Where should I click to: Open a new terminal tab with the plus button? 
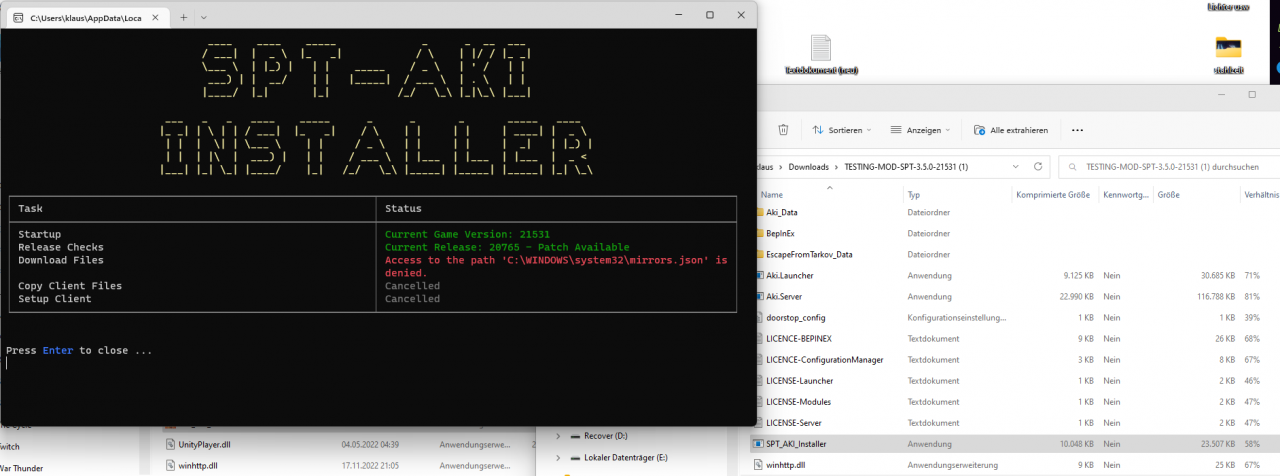183,17
